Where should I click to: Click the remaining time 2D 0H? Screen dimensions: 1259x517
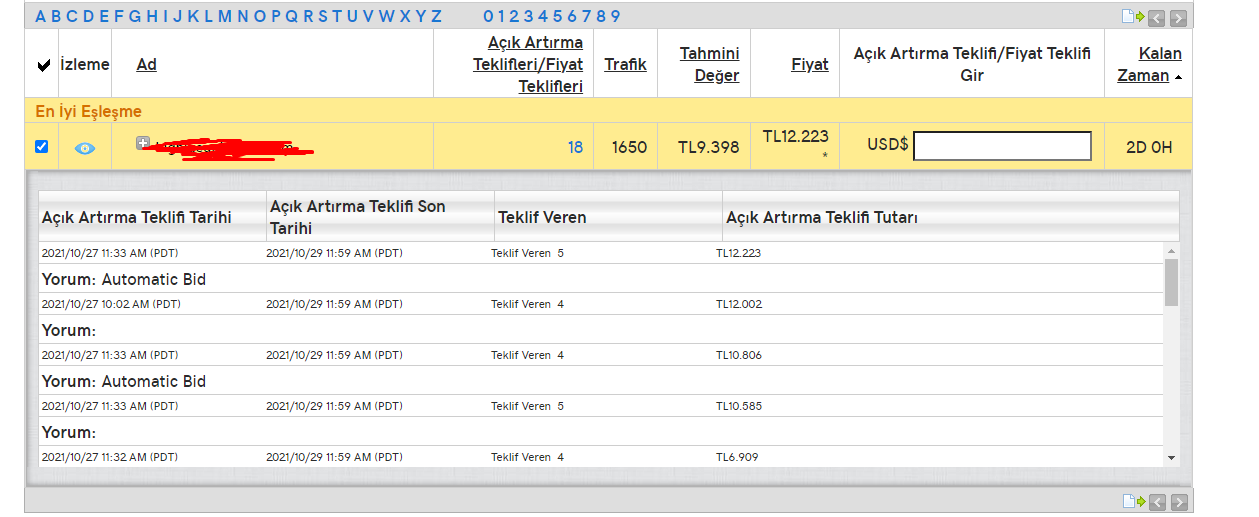(x=1149, y=147)
